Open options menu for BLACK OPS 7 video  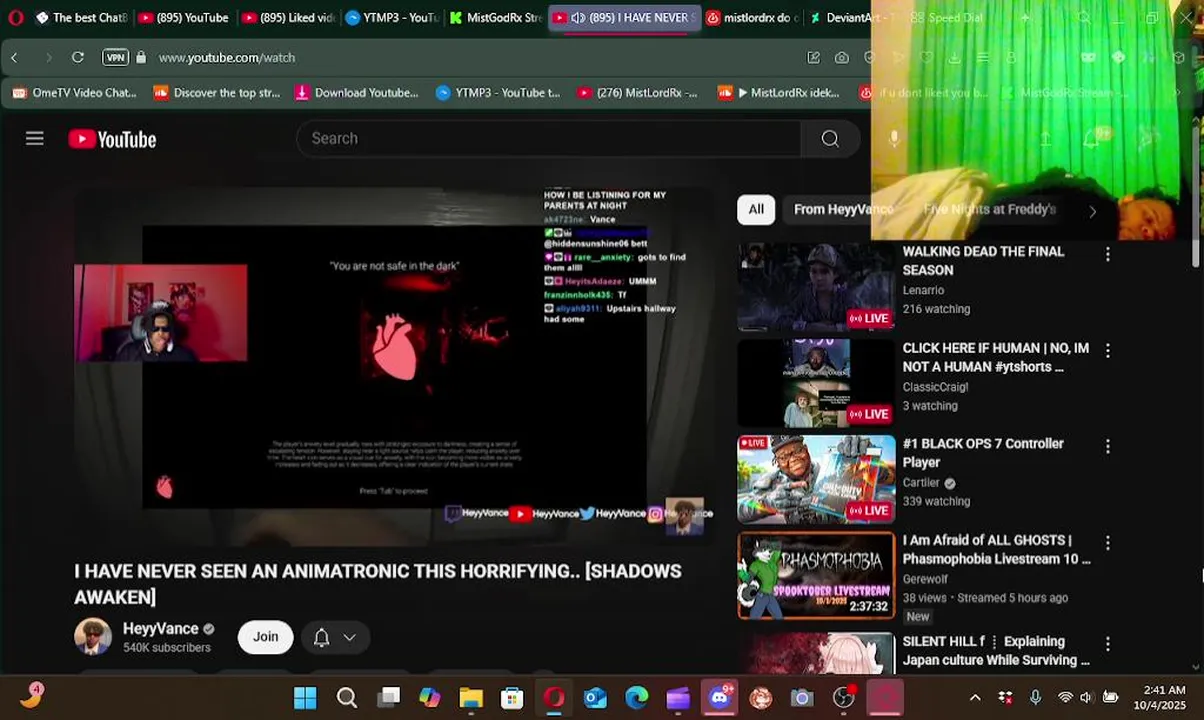(x=1107, y=446)
